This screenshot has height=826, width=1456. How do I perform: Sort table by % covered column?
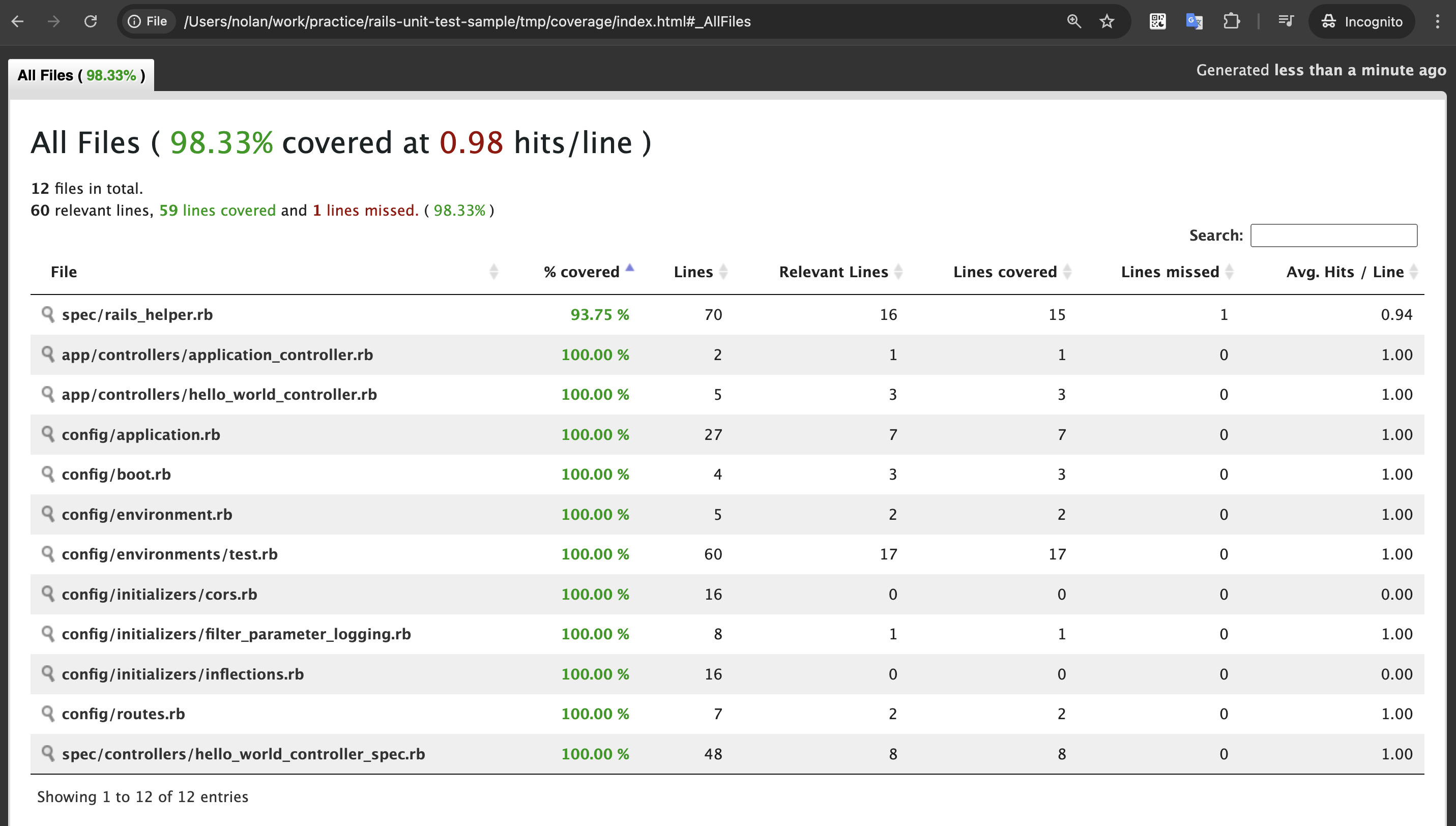[x=581, y=272]
